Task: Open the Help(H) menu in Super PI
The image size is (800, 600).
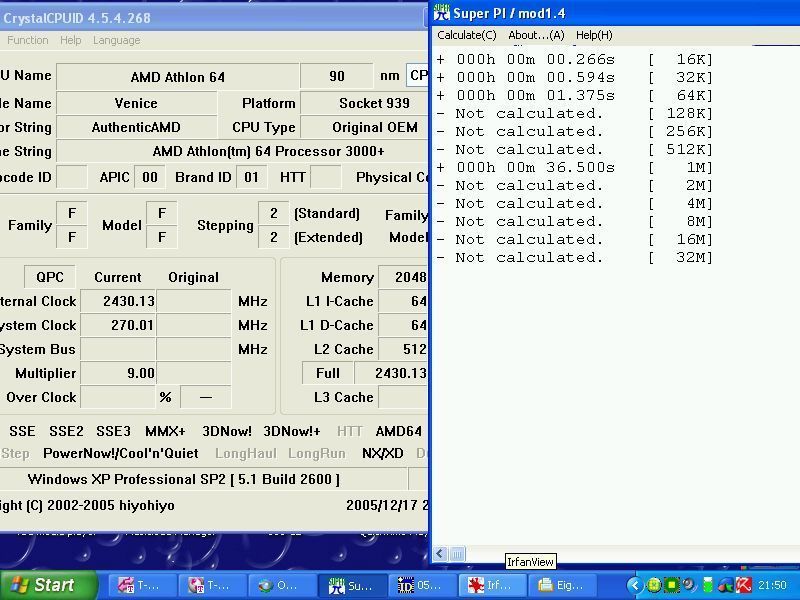Action: coord(594,35)
